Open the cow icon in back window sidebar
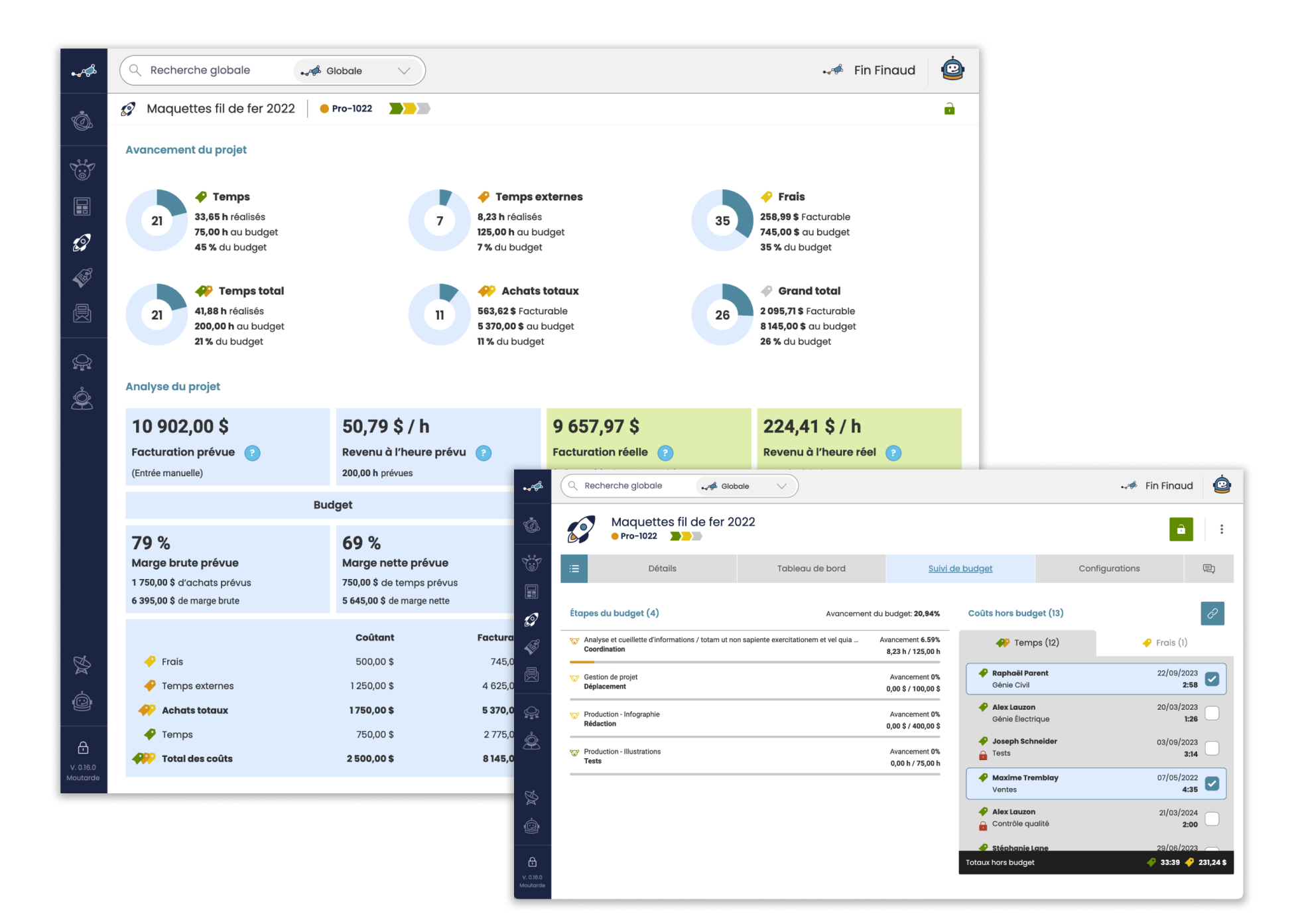1300x924 pixels. [x=82, y=170]
